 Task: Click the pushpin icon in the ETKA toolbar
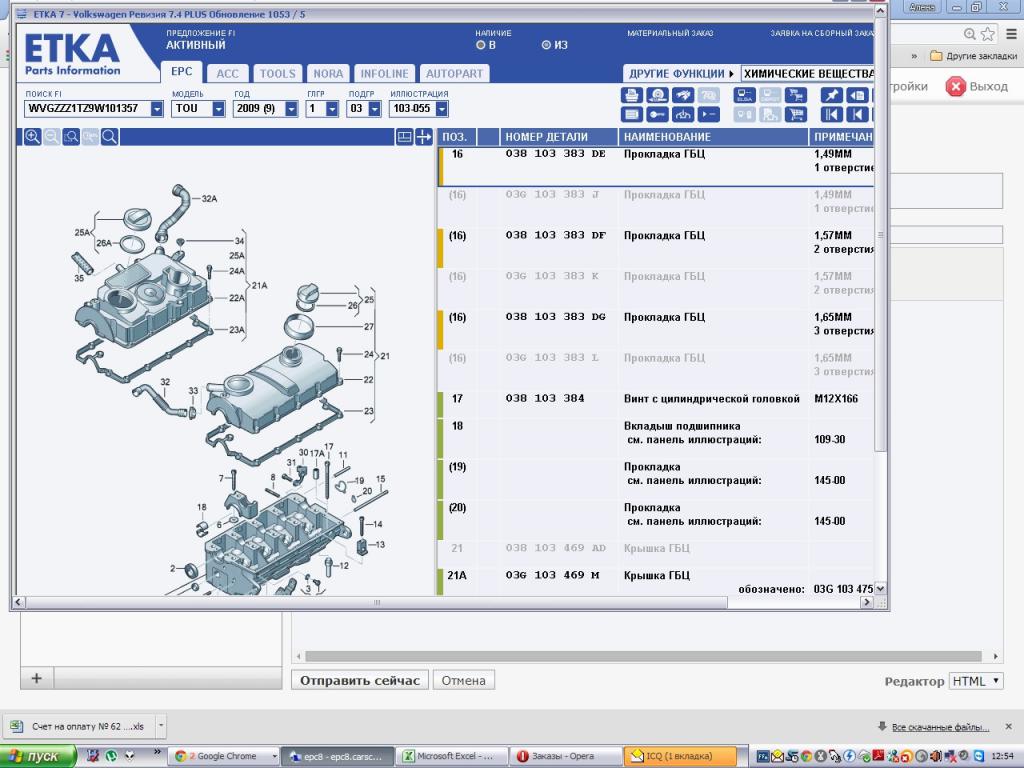831,95
